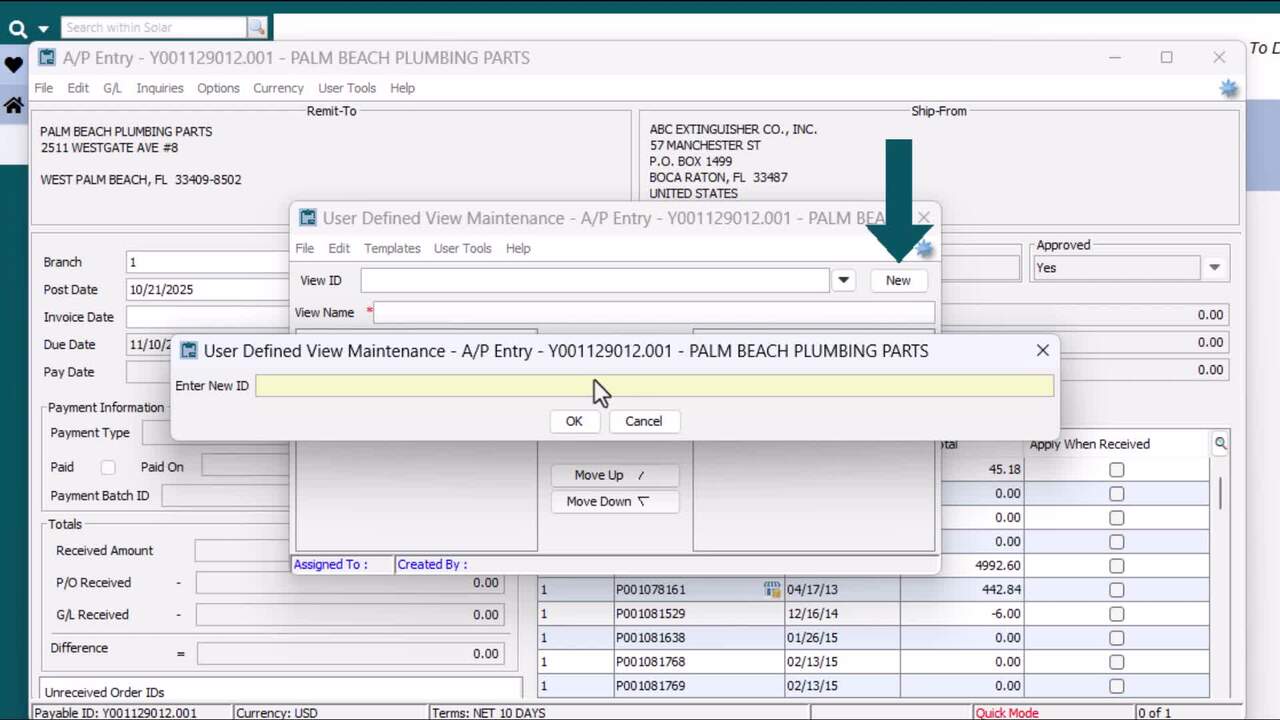
Task: Open the favorites heart icon in sidebar
Action: point(13,66)
